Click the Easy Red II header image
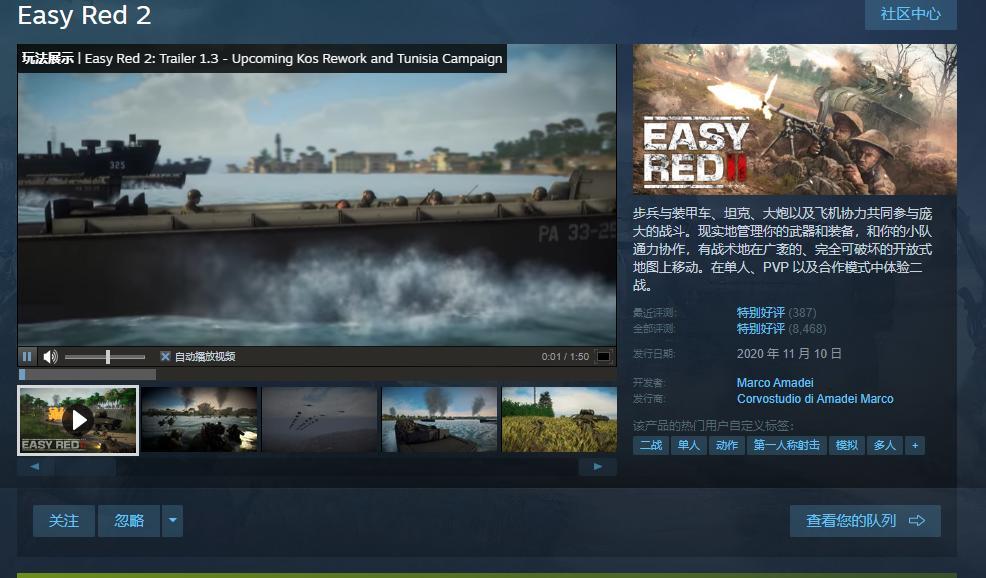 coord(795,119)
